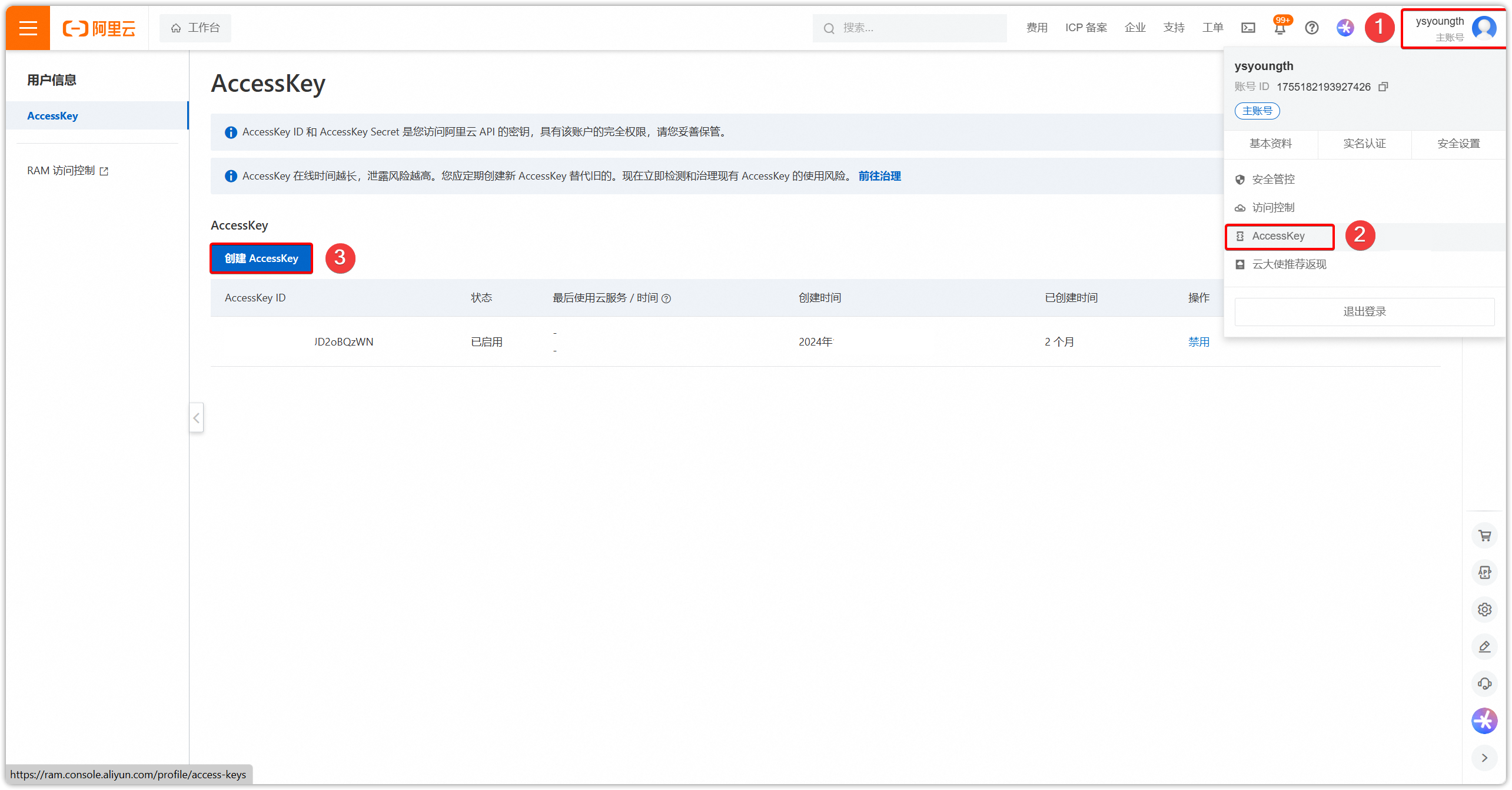1512x790 pixels.
Task: Open the shopping cart icon in right toolbar
Action: click(1484, 536)
